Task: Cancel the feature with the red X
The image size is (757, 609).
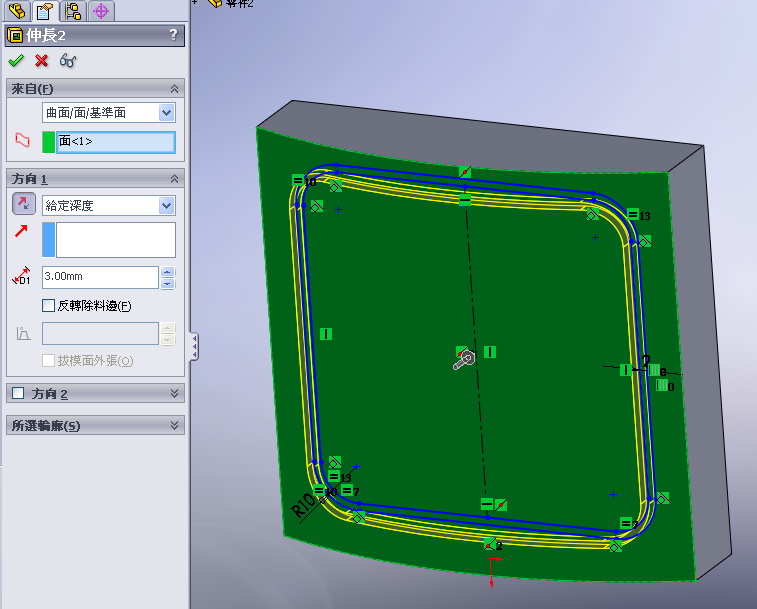Action: pyautogui.click(x=42, y=60)
